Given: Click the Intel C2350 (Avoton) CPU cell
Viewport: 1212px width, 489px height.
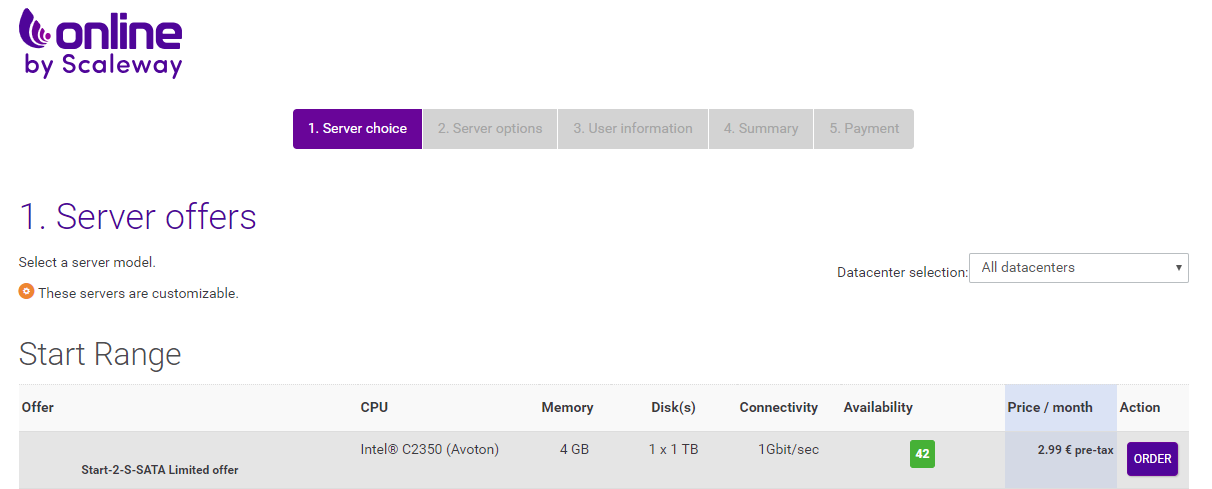Looking at the screenshot, I should pos(429,450).
